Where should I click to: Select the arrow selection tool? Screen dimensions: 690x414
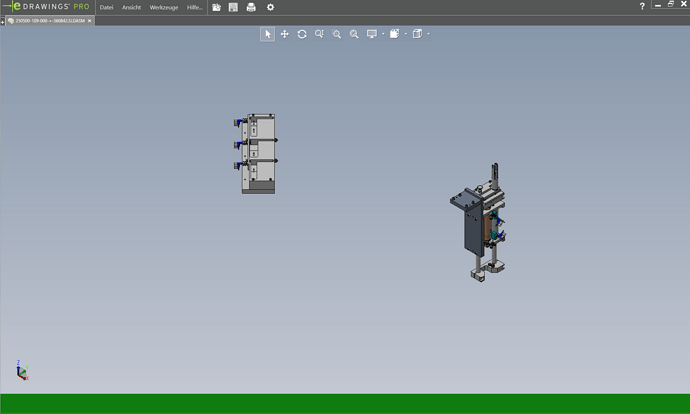tap(267, 34)
